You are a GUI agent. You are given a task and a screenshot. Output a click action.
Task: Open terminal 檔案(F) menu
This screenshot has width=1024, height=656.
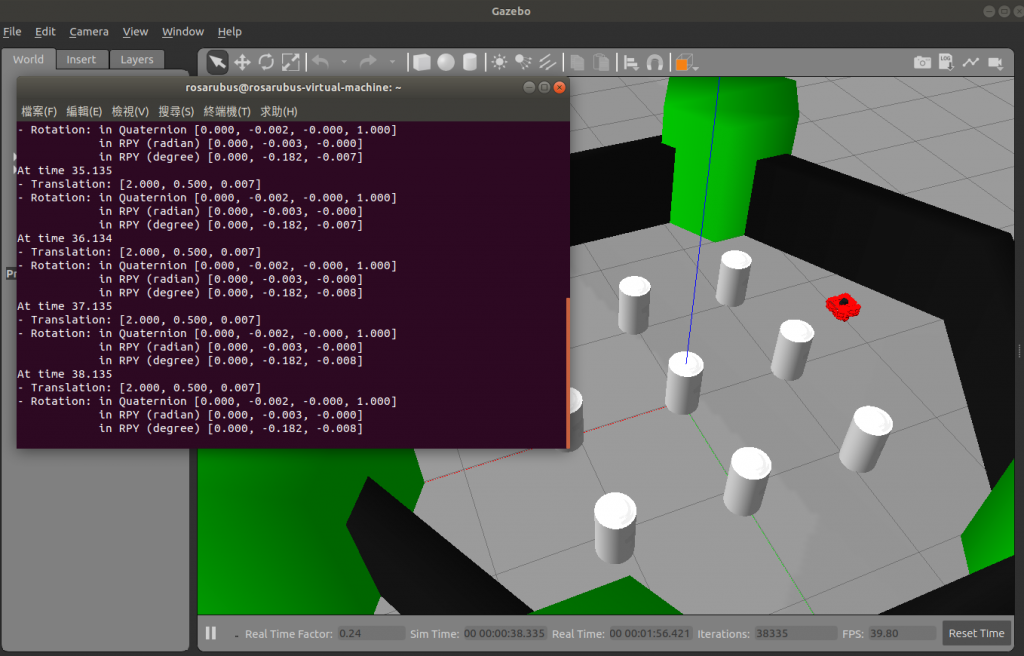point(39,111)
